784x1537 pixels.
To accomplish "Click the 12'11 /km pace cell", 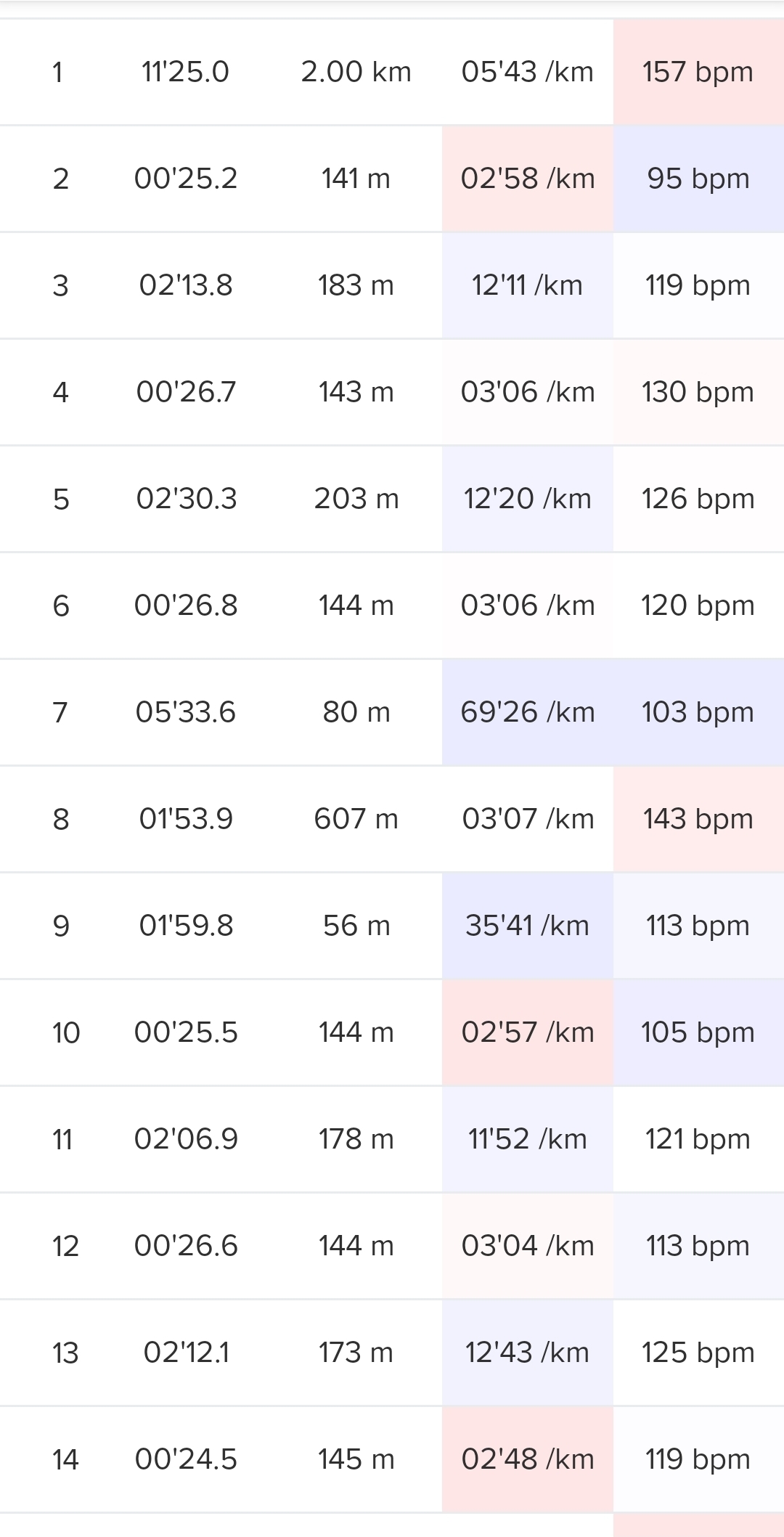I will click(x=528, y=285).
